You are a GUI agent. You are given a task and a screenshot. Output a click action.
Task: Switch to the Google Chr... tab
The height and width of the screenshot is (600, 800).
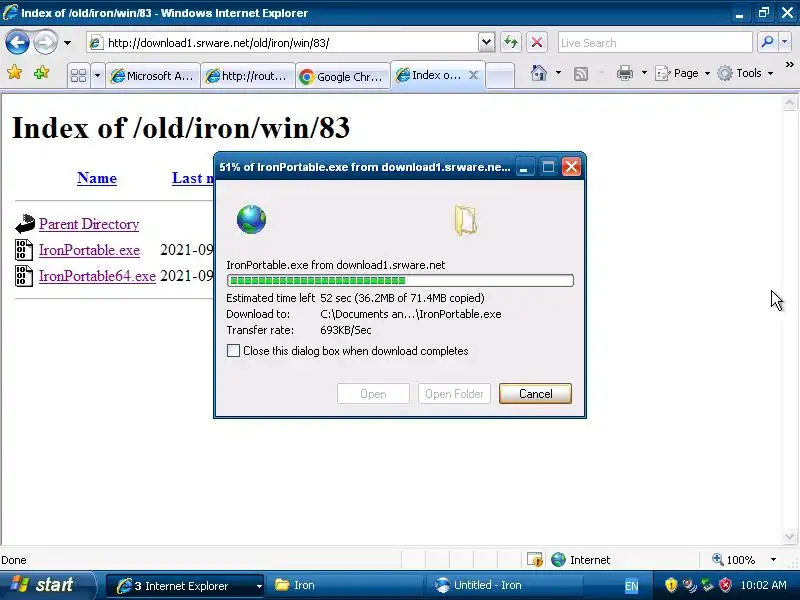point(342,77)
